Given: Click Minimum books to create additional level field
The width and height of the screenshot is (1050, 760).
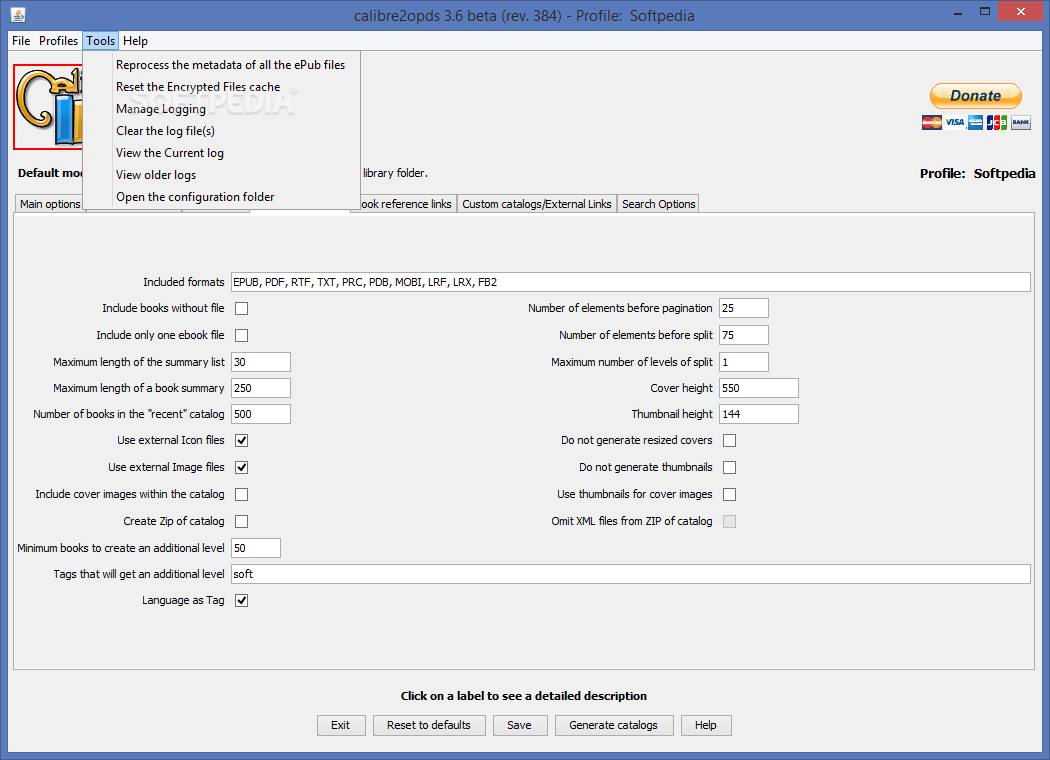Looking at the screenshot, I should (x=256, y=548).
